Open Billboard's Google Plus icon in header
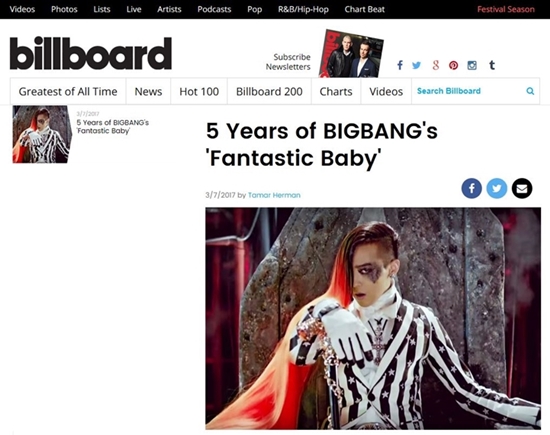The width and height of the screenshot is (550, 435). pyautogui.click(x=436, y=65)
